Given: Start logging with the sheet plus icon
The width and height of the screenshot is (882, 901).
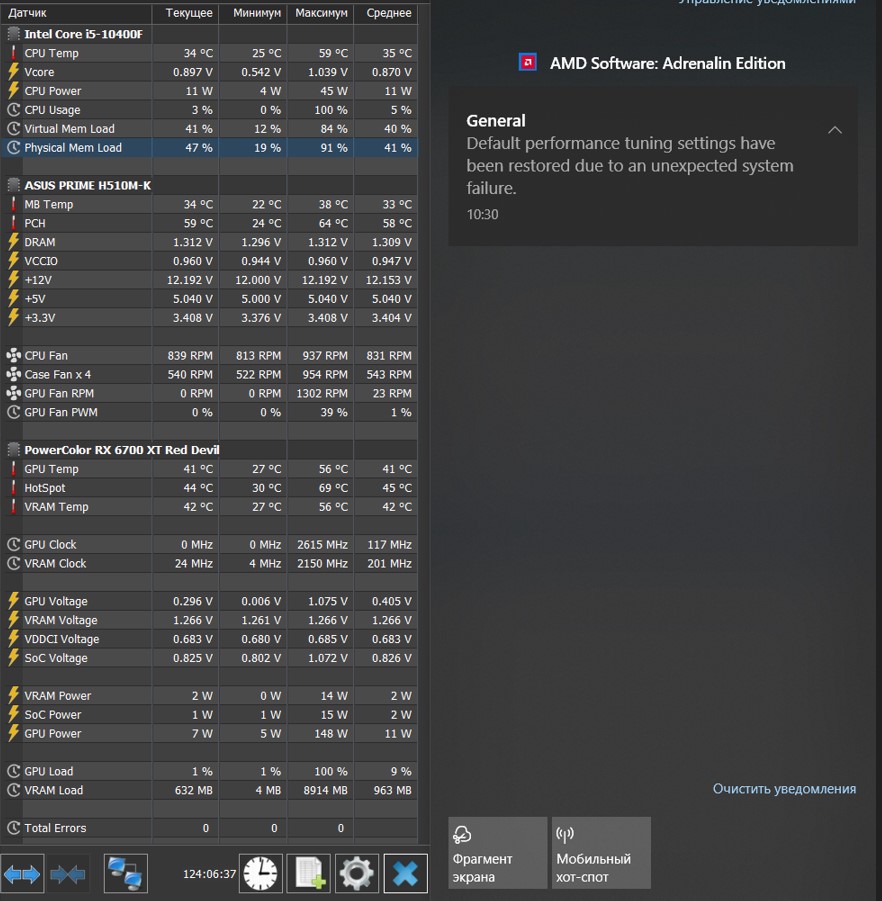Looking at the screenshot, I should click(x=309, y=874).
